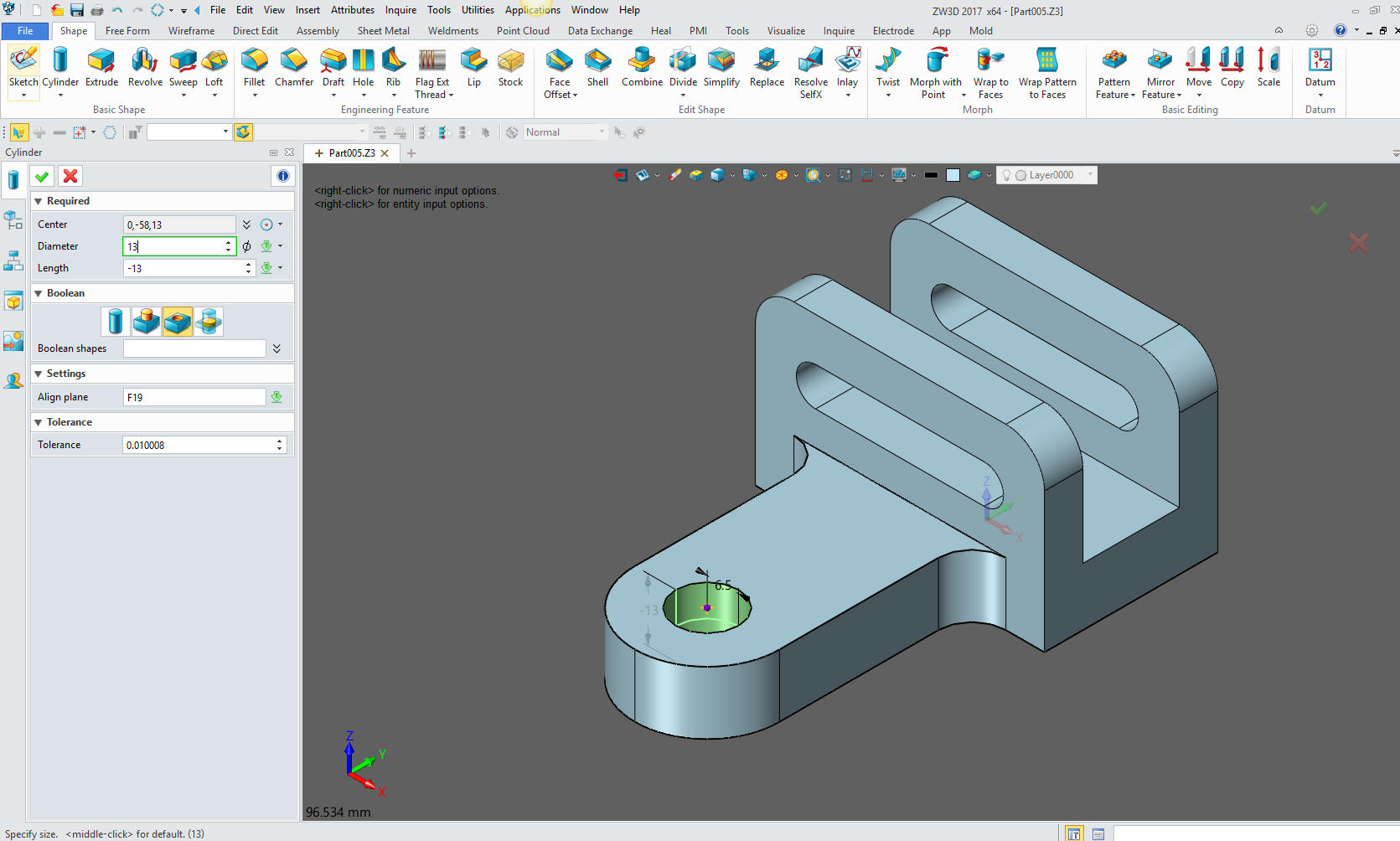This screenshot has width=1400, height=841.
Task: Select the Chamfer tool
Action: (293, 68)
